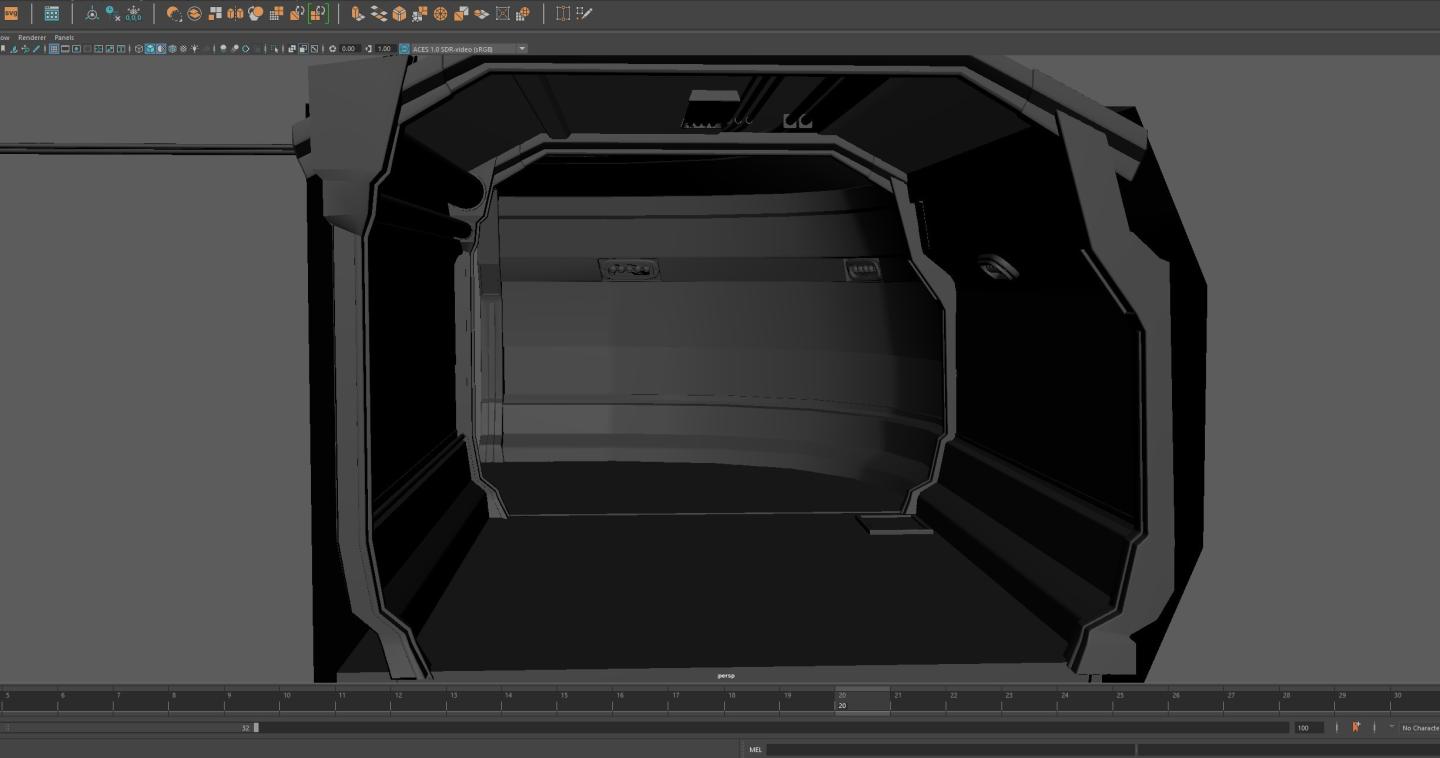Viewport: 1440px width, 758px height.
Task: Open the grid-table shelf icon next to SVG
Action: [51, 14]
